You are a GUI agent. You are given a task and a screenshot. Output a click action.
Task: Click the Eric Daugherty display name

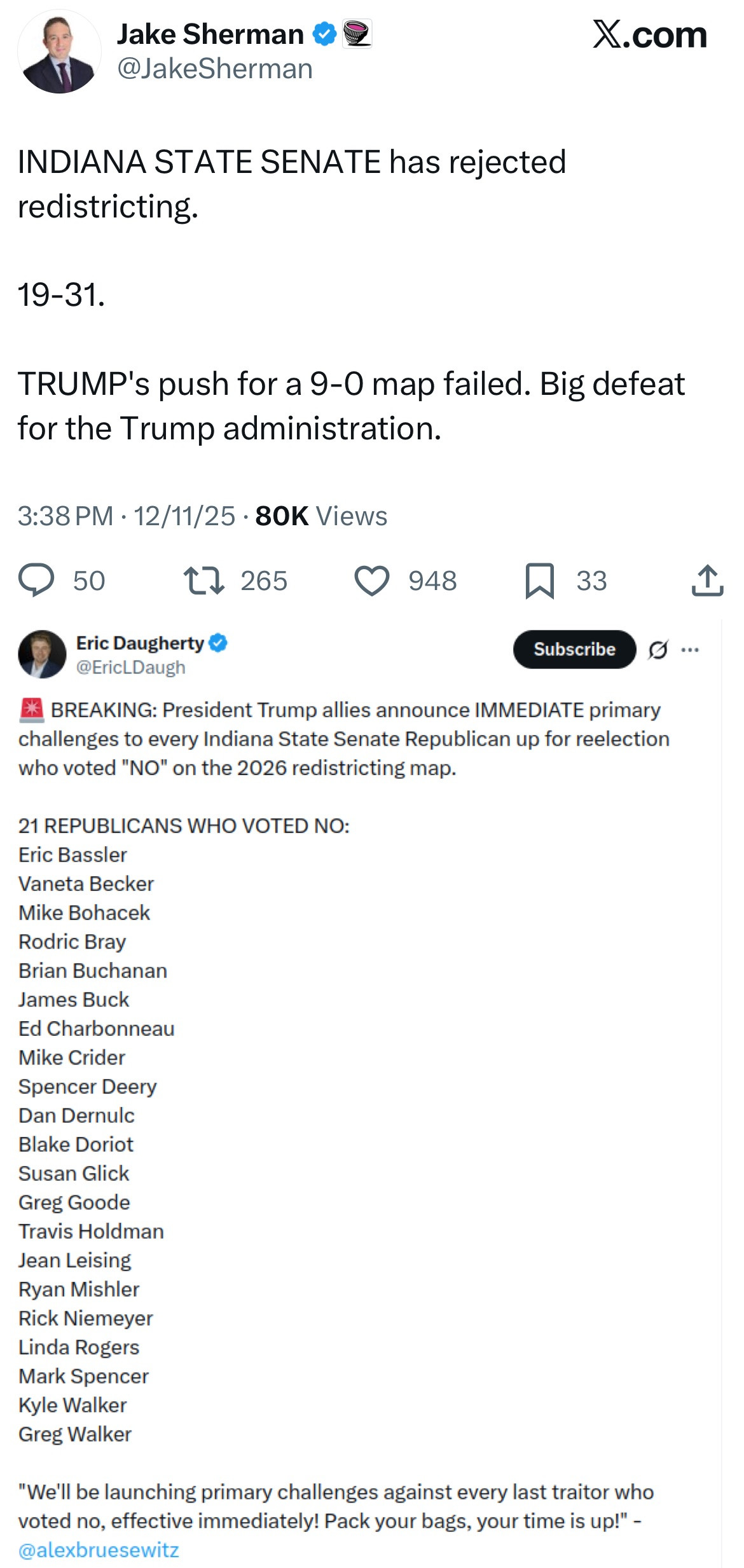(x=140, y=643)
